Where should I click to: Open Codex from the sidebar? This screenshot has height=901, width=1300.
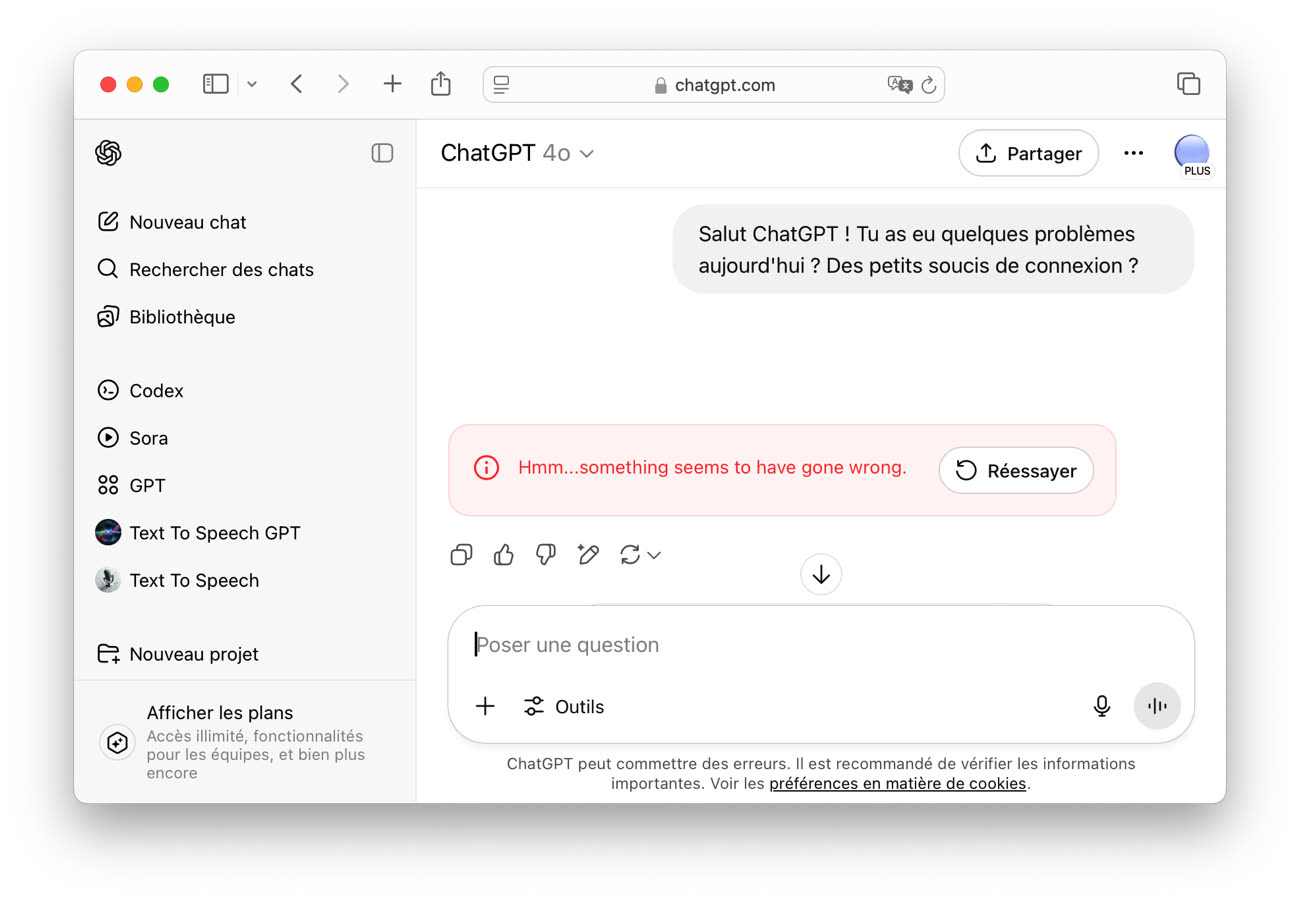tap(140, 391)
